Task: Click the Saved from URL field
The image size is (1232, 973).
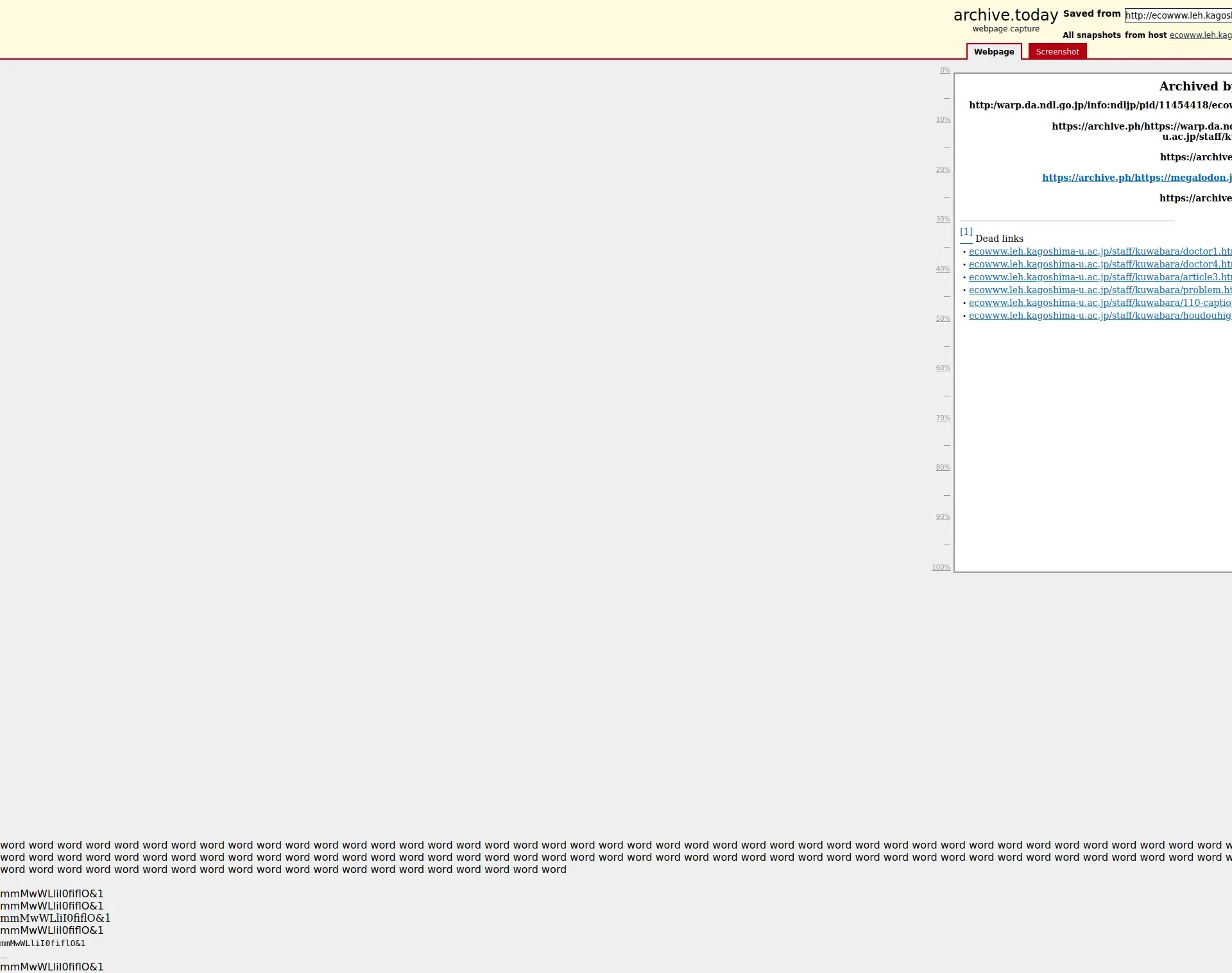Action: coord(1178,15)
